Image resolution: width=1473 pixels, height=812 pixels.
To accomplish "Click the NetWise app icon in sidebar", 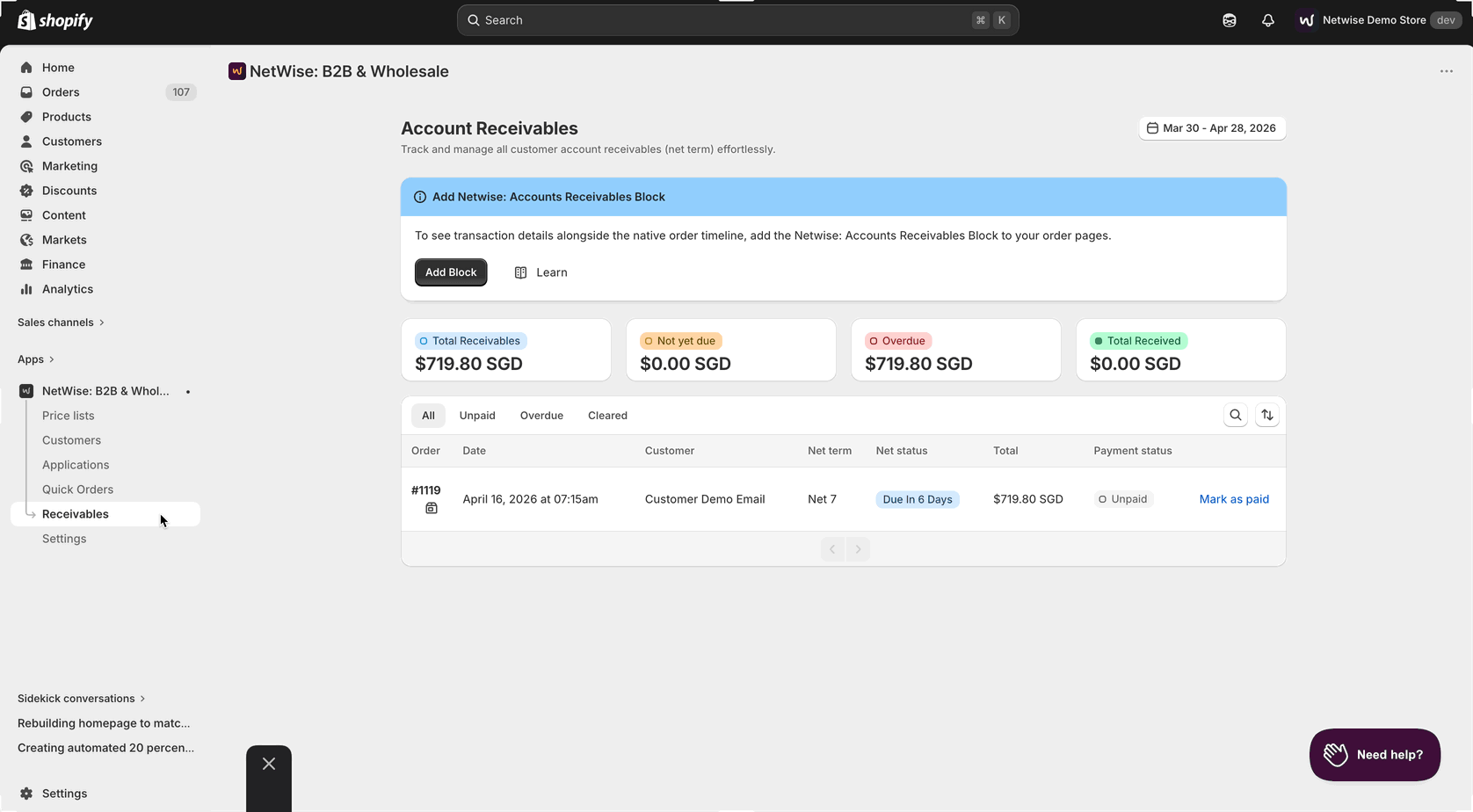I will coord(26,391).
